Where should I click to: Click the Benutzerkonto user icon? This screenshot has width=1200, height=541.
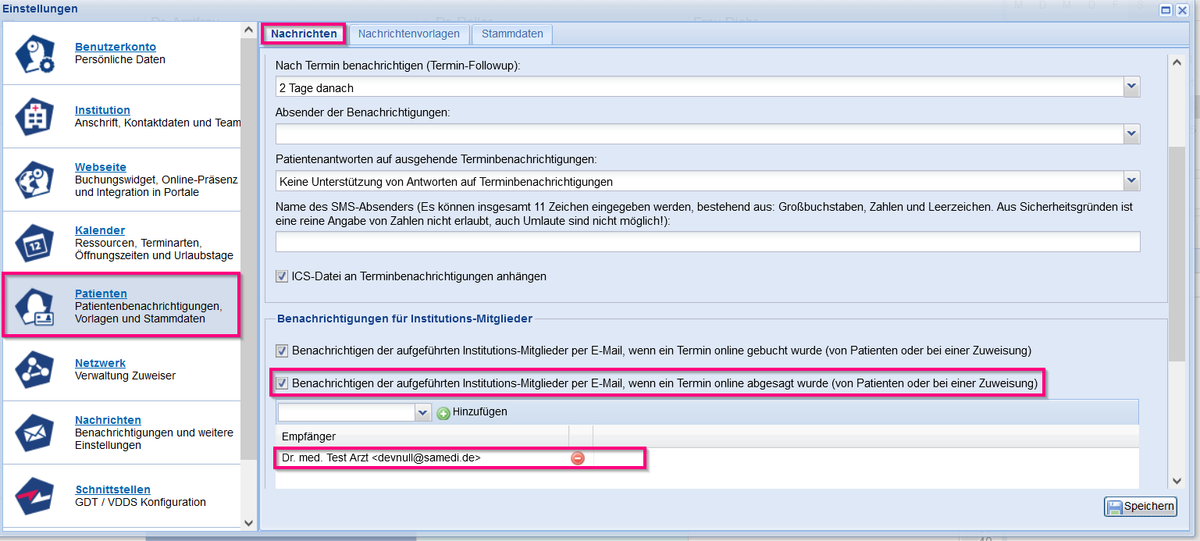(36, 54)
